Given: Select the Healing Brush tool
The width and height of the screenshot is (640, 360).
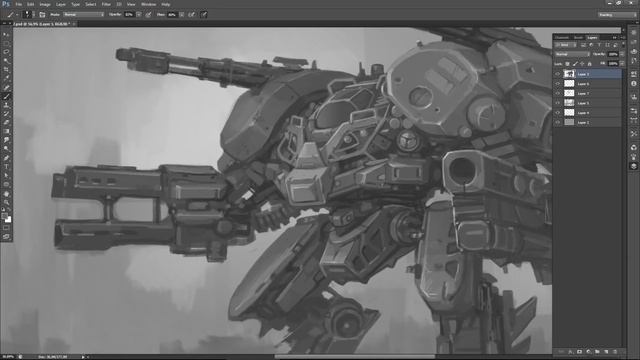Looking at the screenshot, I should pyautogui.click(x=6, y=87).
